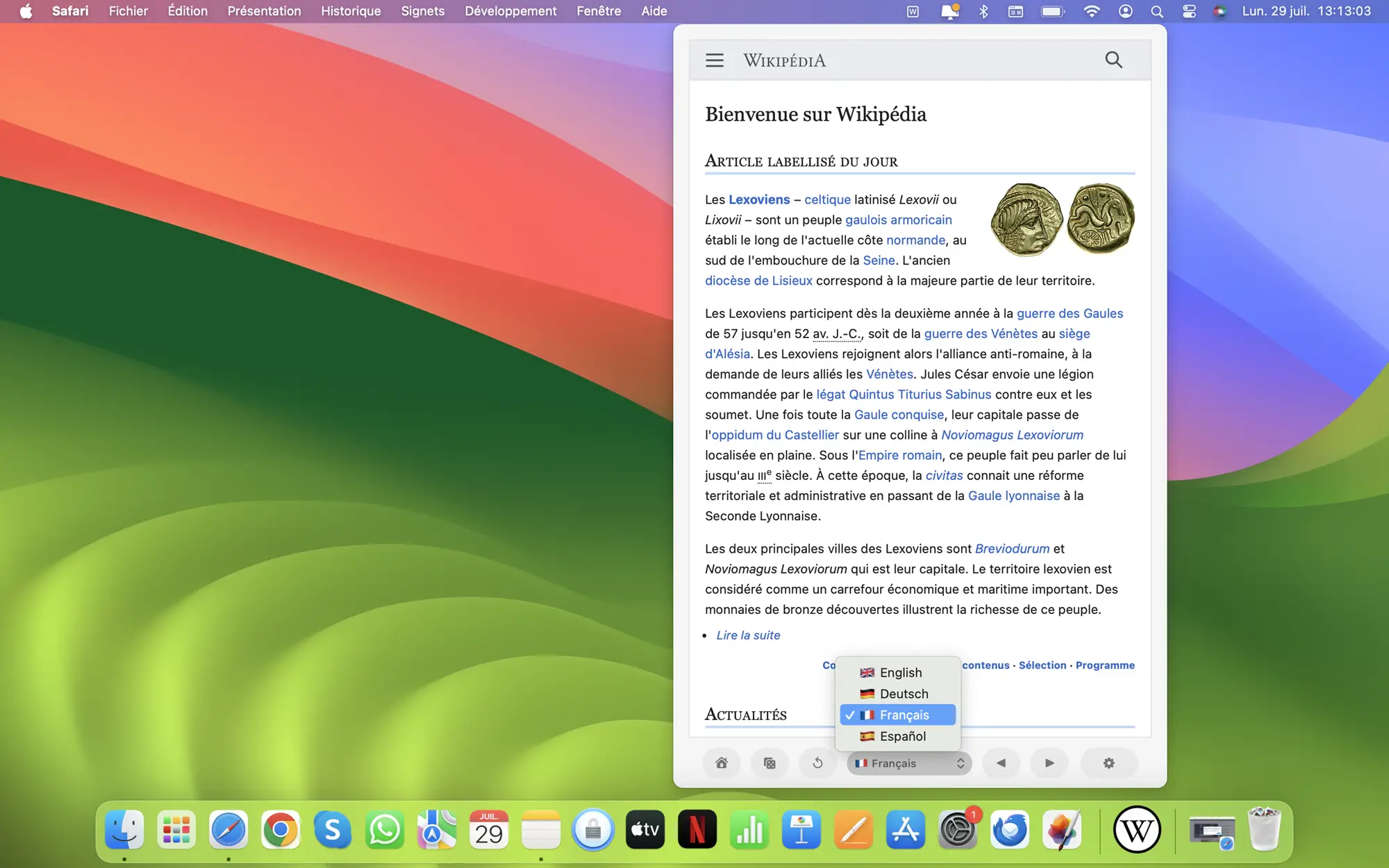The image size is (1389, 868).
Task: Open the 'Seine' link
Action: click(879, 260)
